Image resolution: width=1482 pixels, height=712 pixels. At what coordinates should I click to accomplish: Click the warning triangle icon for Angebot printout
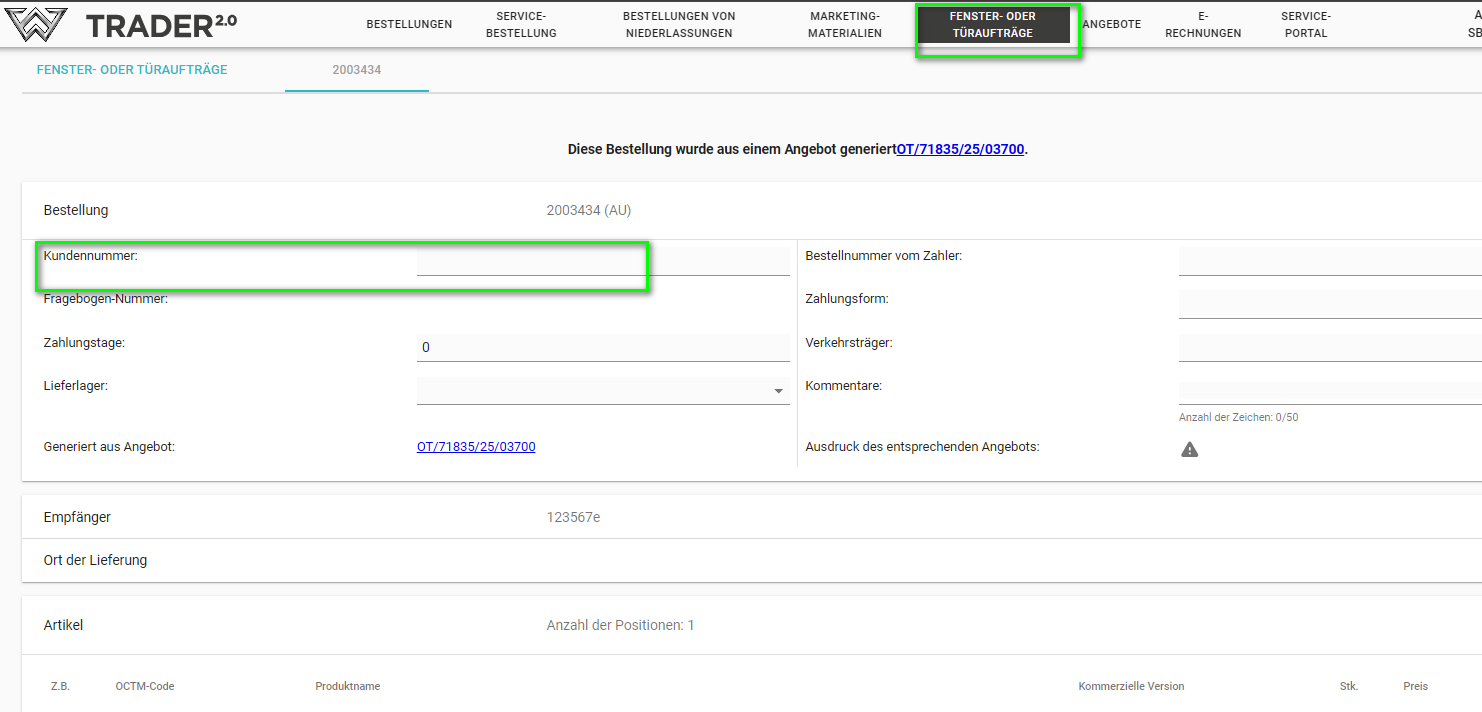[x=1189, y=449]
